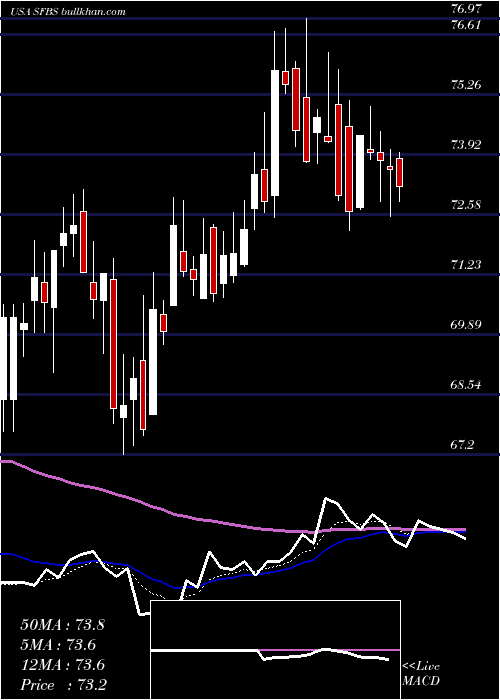
Task: Click the 'Price : 73.2' legend value
Action: (64, 685)
